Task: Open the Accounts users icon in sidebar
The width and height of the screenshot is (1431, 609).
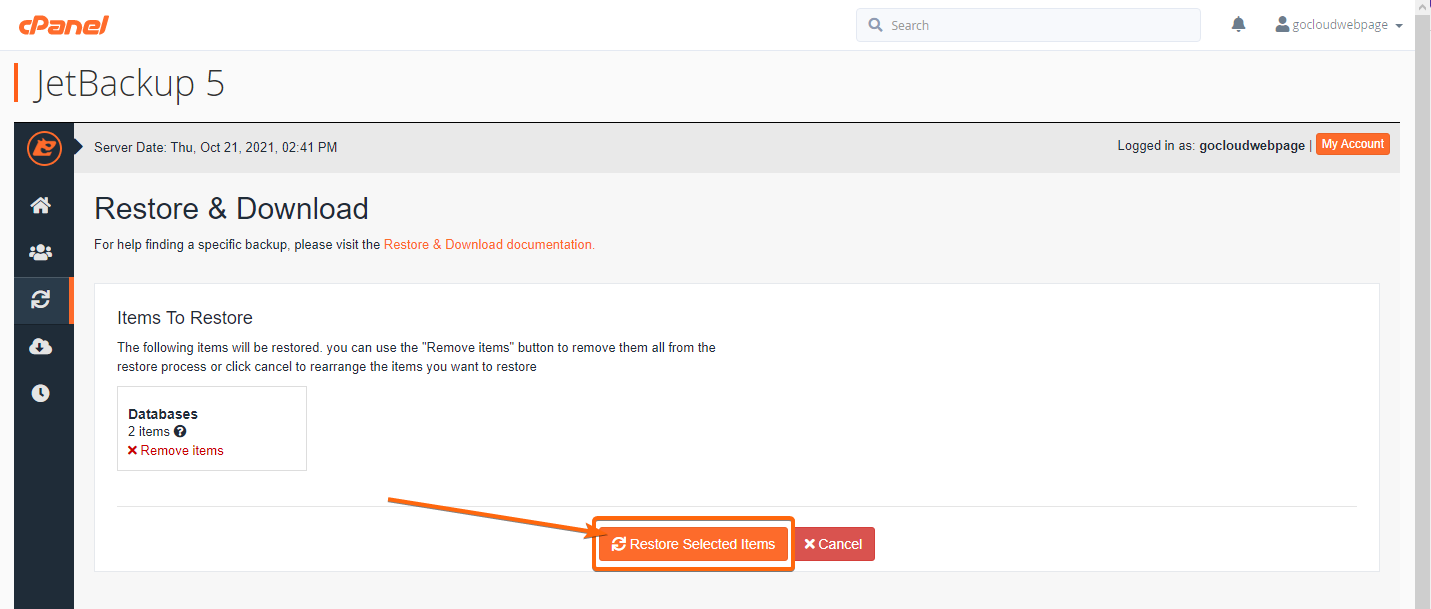Action: 41,252
